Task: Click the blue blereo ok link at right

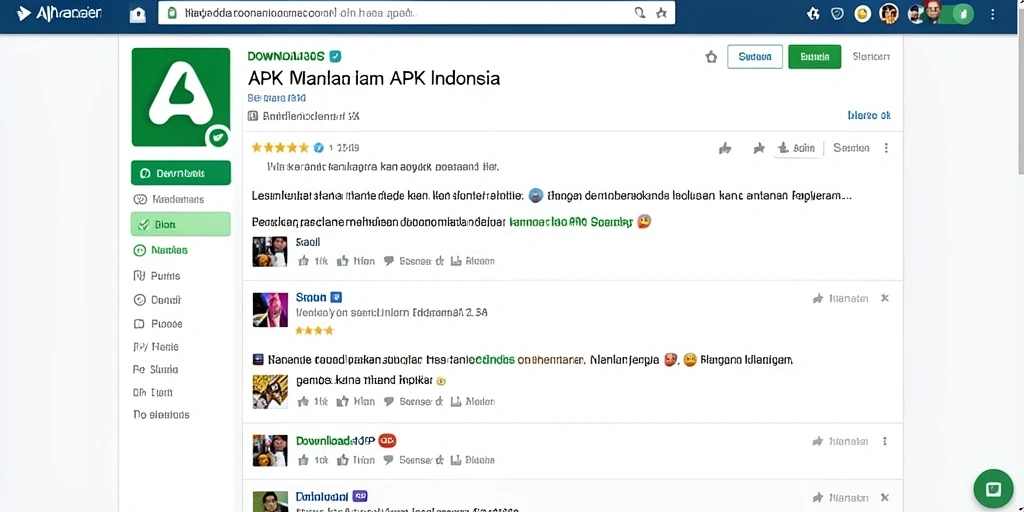Action: (x=869, y=116)
